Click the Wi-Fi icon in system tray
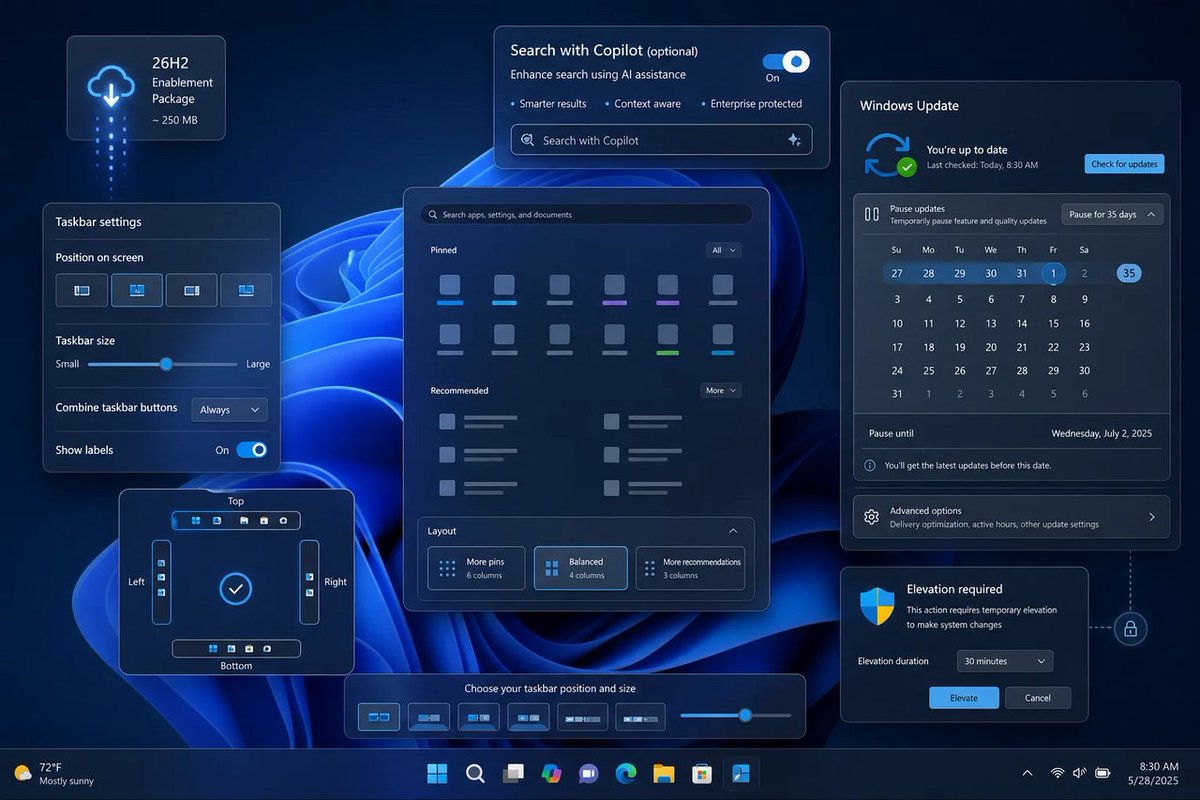 pos(1058,773)
